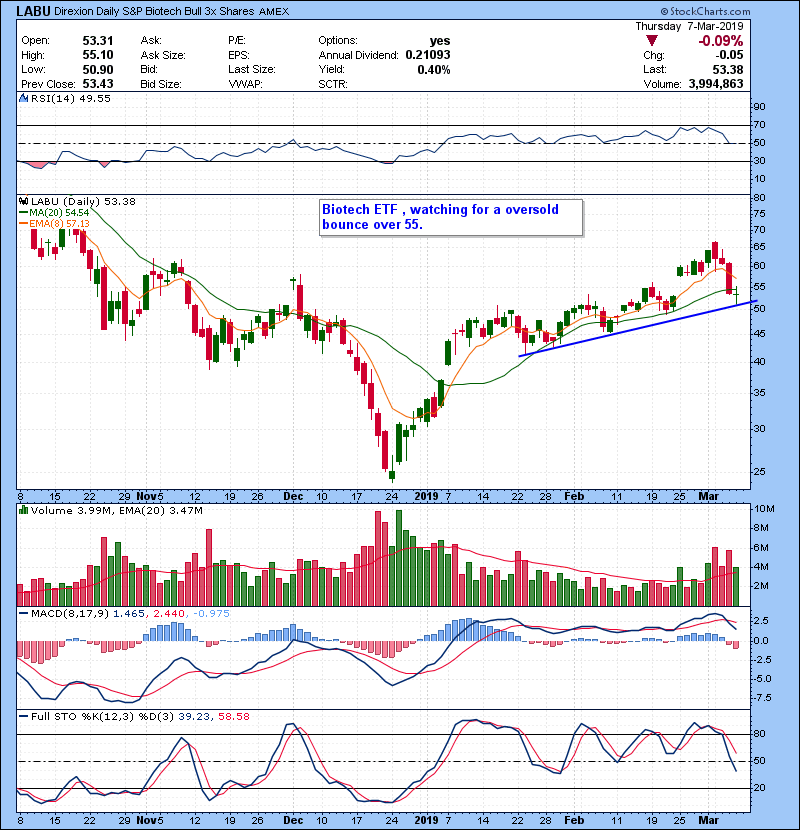Screen dimensions: 800x830
Task: Click the candlestick icon beside LABU (Daily)
Action: pyautogui.click(x=23, y=201)
